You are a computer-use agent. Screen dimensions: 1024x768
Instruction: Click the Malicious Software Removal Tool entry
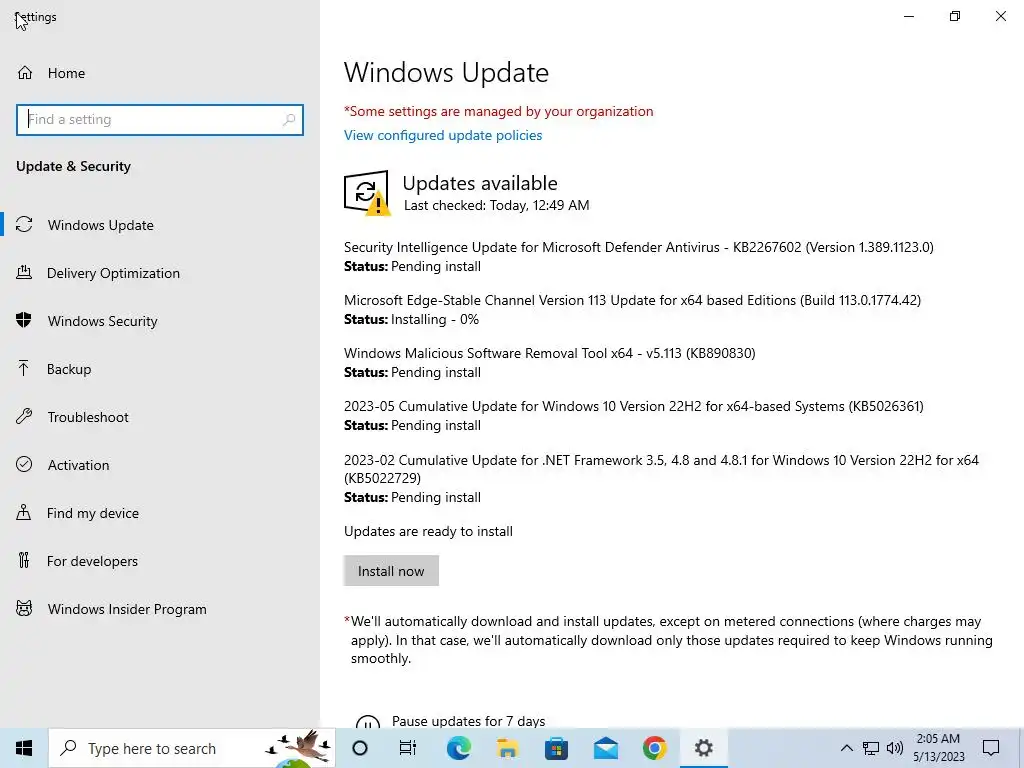coord(549,353)
